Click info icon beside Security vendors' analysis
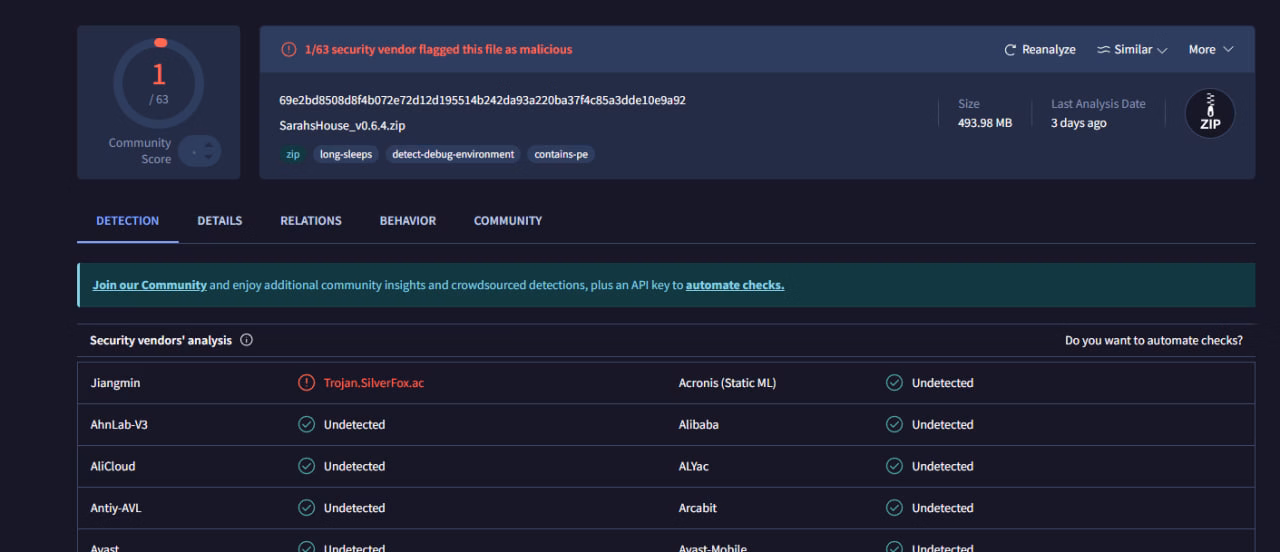1280x552 pixels. (246, 340)
